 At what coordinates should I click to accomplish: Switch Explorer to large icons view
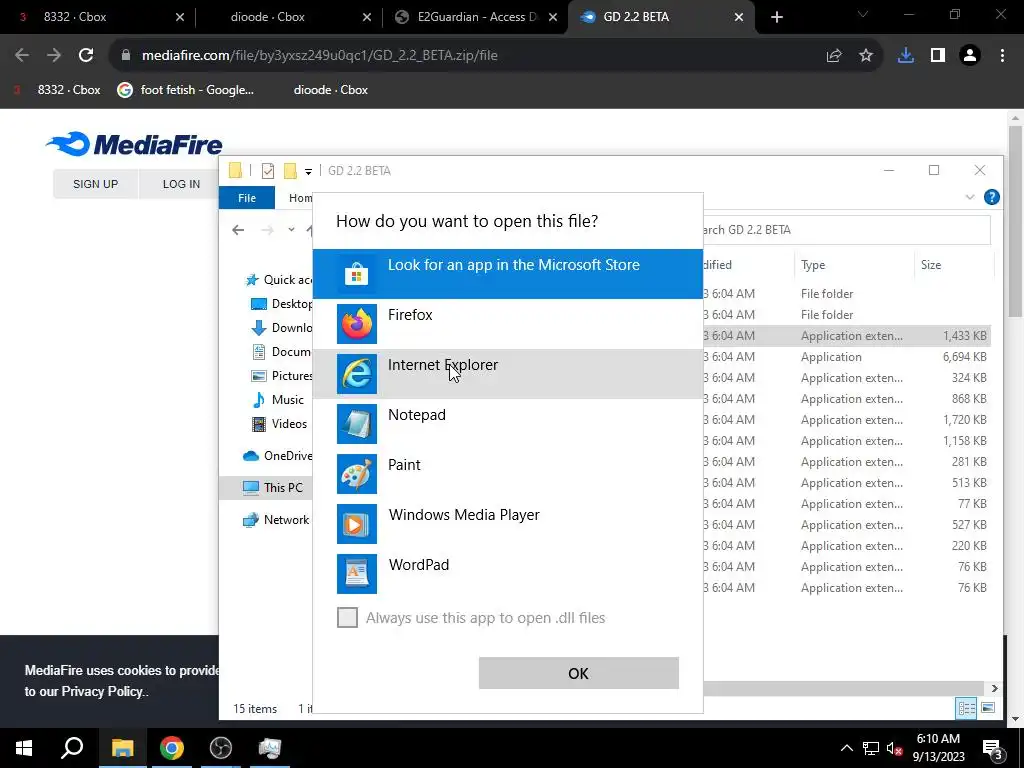[988, 708]
